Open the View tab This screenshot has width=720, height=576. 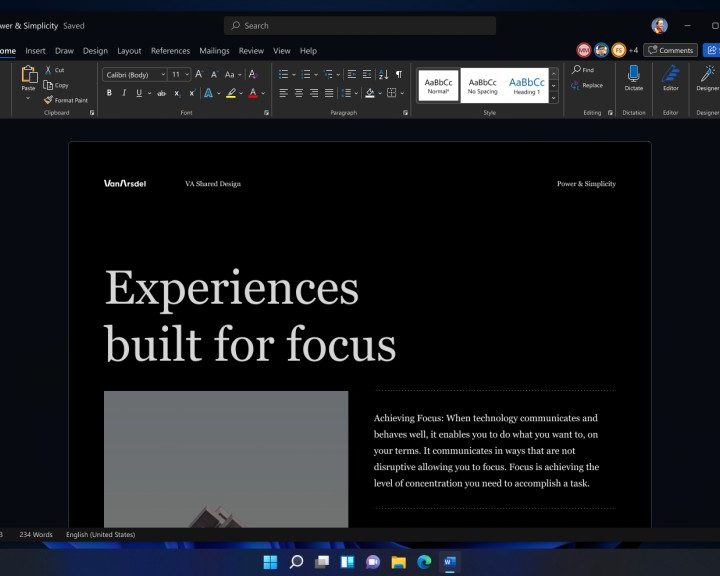(x=281, y=51)
